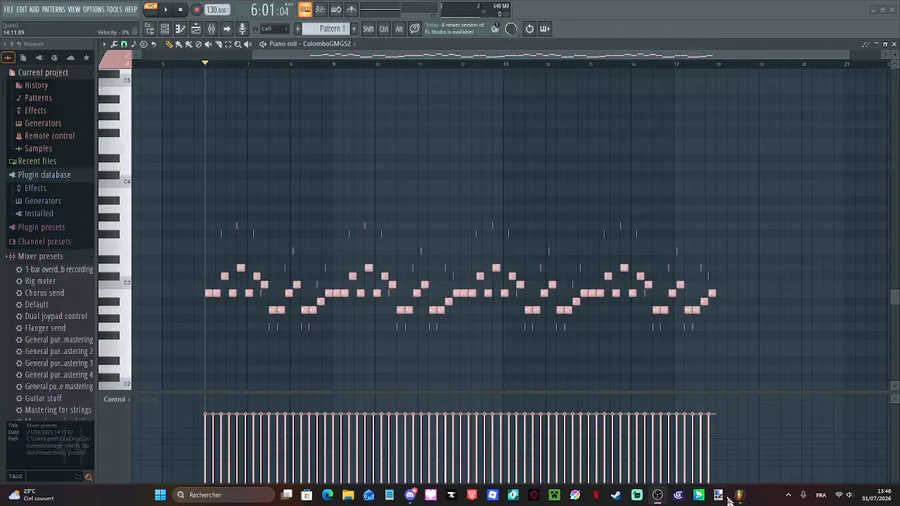Select the Guitar stuff preset
The height and width of the screenshot is (506, 900).
click(x=43, y=398)
